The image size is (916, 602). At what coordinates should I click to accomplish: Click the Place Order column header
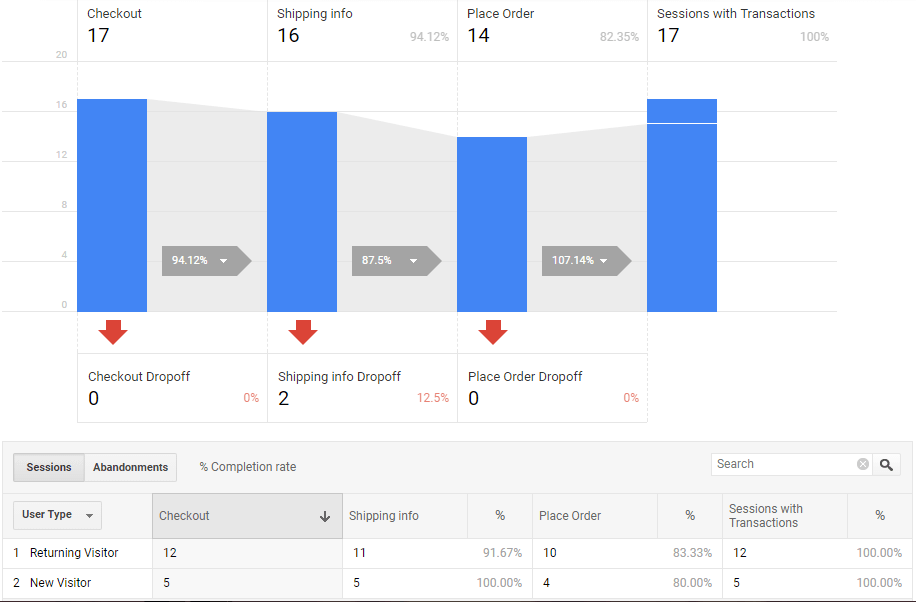tap(595, 516)
